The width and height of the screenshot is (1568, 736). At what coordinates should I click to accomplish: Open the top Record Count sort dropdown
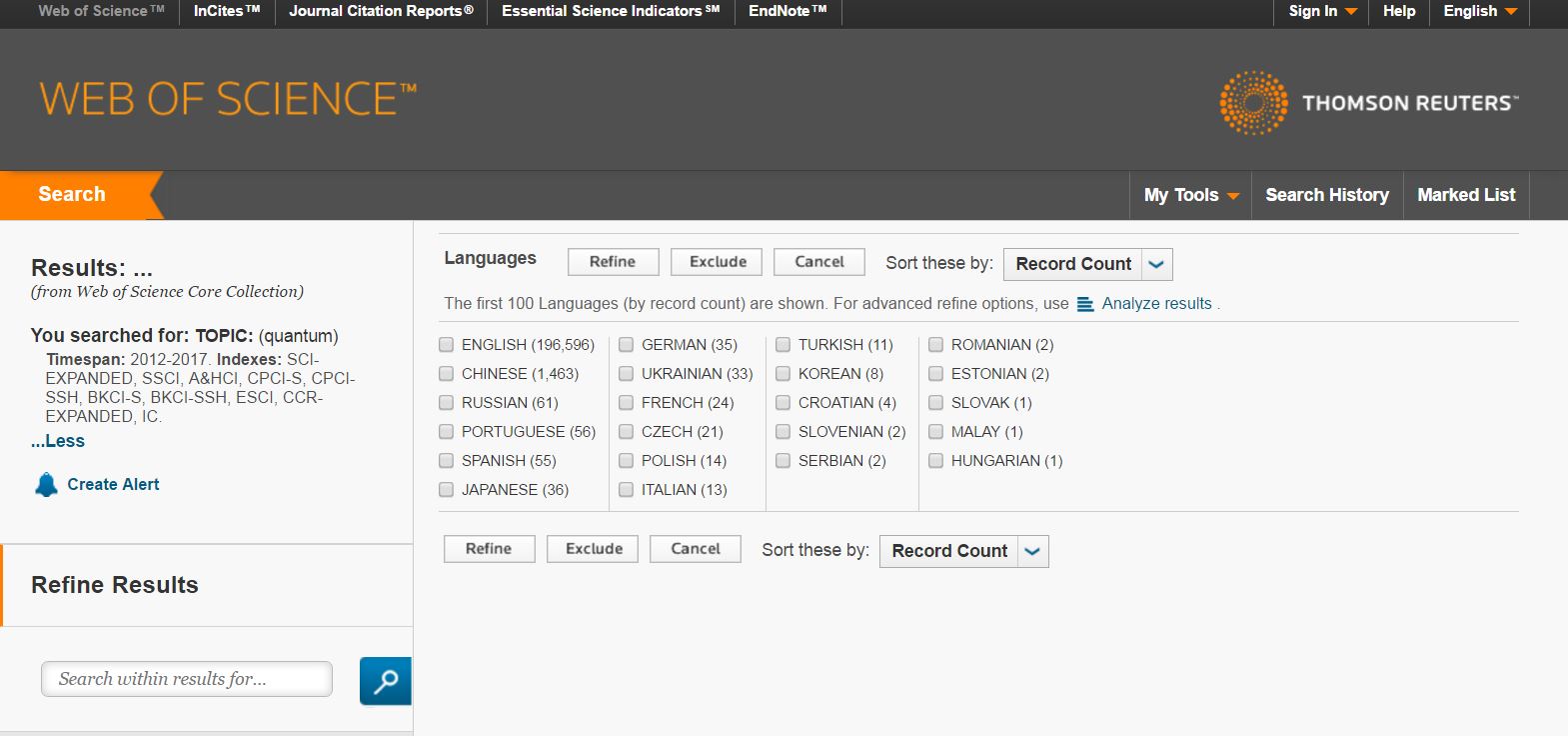tap(1087, 264)
